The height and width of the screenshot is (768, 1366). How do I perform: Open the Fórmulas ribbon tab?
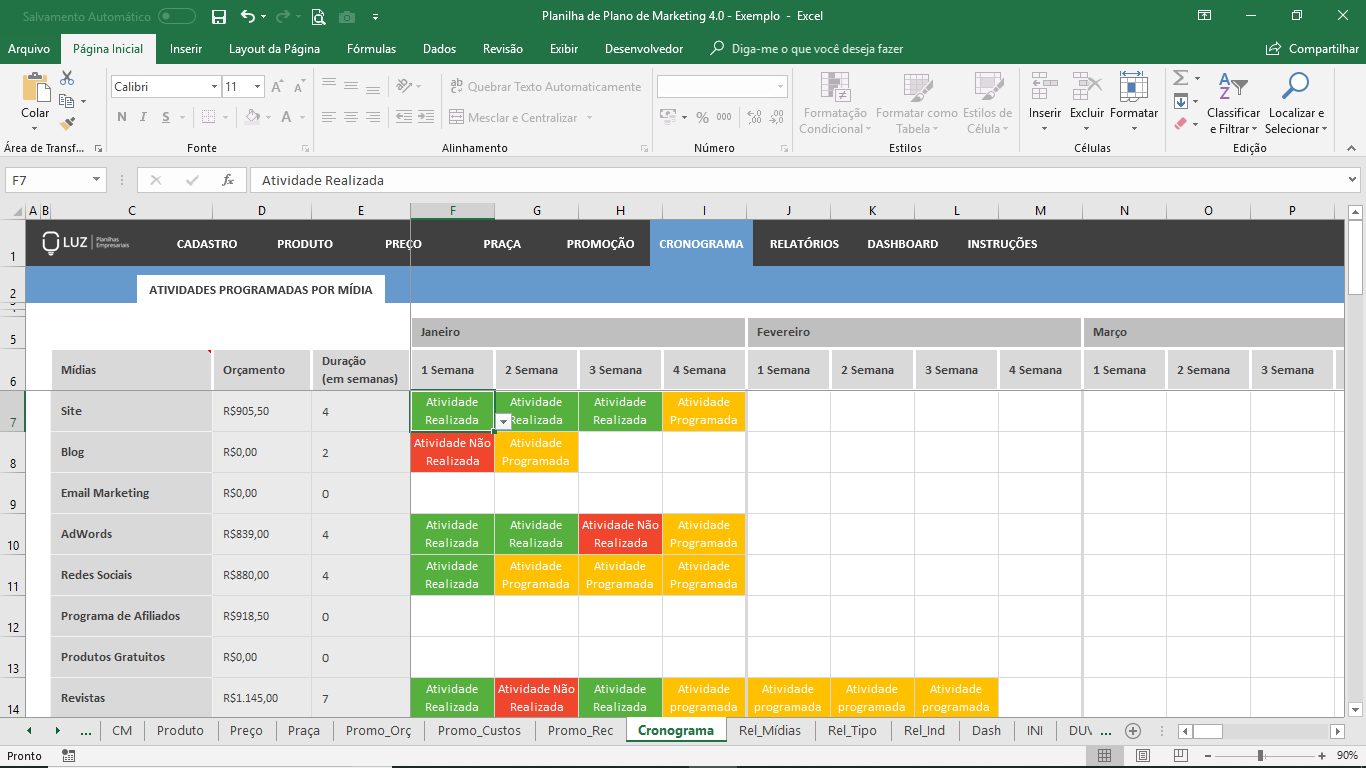[x=371, y=49]
